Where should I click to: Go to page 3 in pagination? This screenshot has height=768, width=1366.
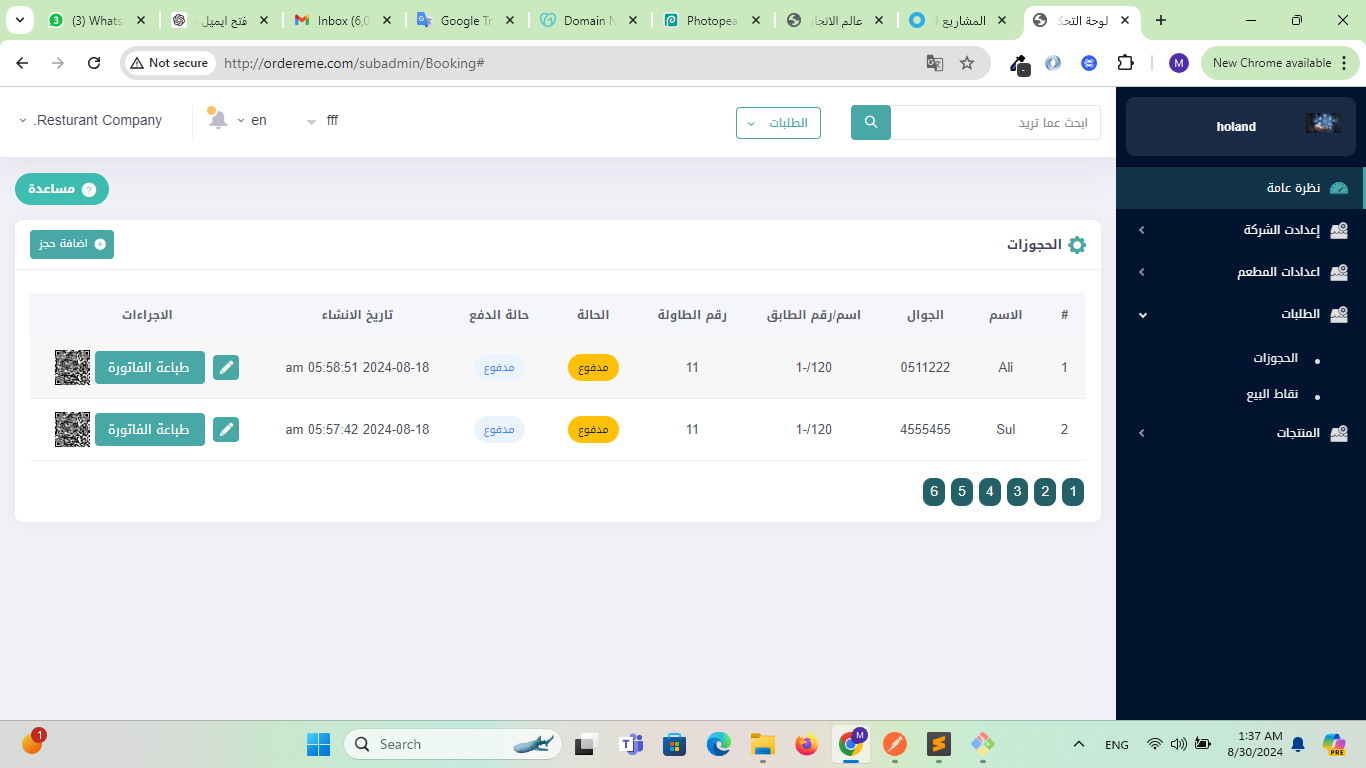(1017, 491)
